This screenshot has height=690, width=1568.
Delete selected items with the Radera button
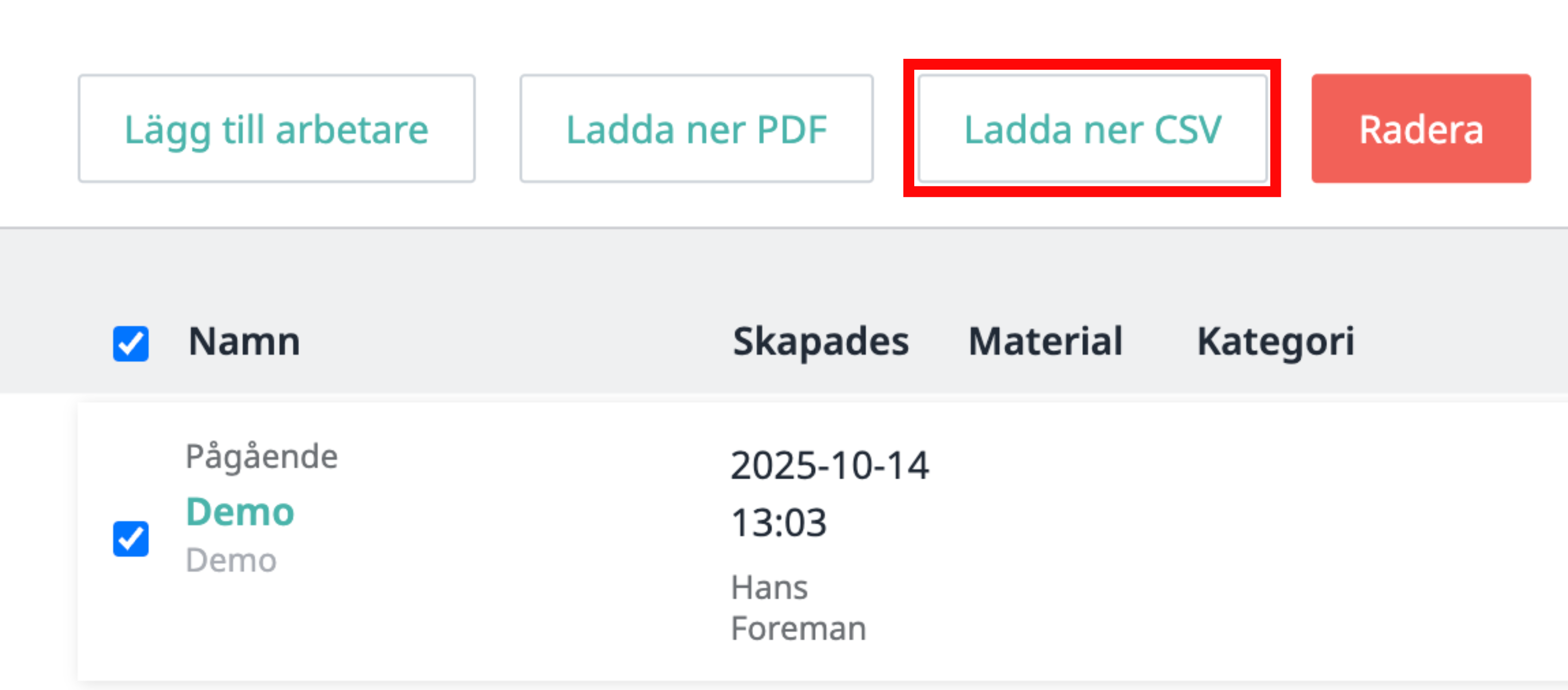(1421, 129)
